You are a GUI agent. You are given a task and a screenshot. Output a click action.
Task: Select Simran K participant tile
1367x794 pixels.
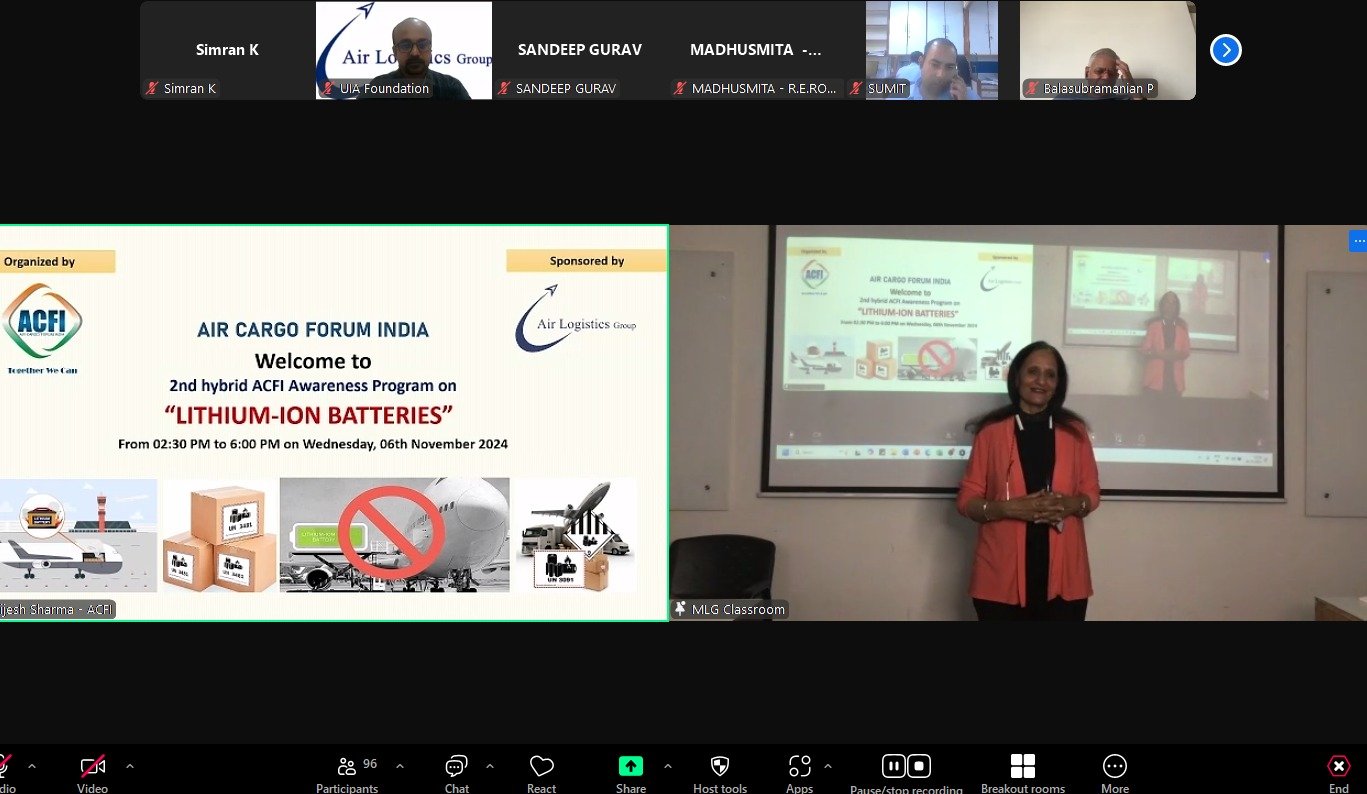tap(228, 50)
